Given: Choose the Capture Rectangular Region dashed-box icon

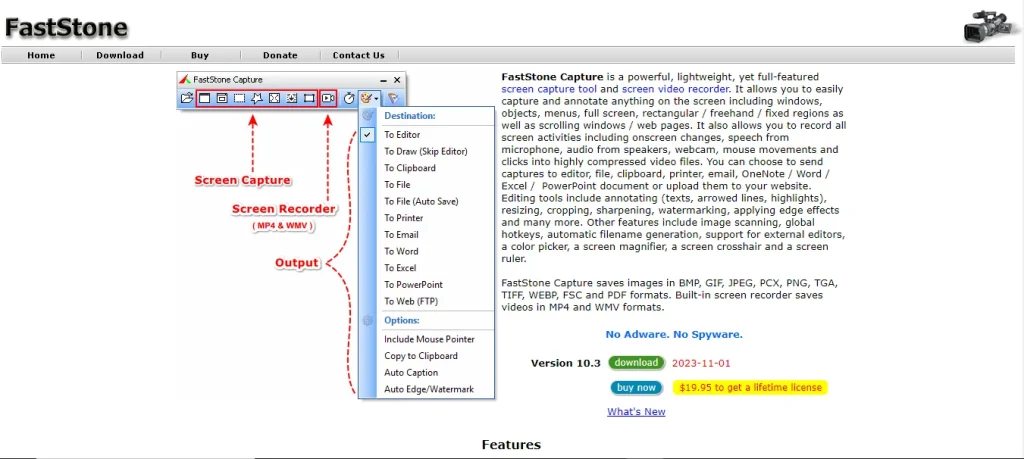Looking at the screenshot, I should coord(240,99).
